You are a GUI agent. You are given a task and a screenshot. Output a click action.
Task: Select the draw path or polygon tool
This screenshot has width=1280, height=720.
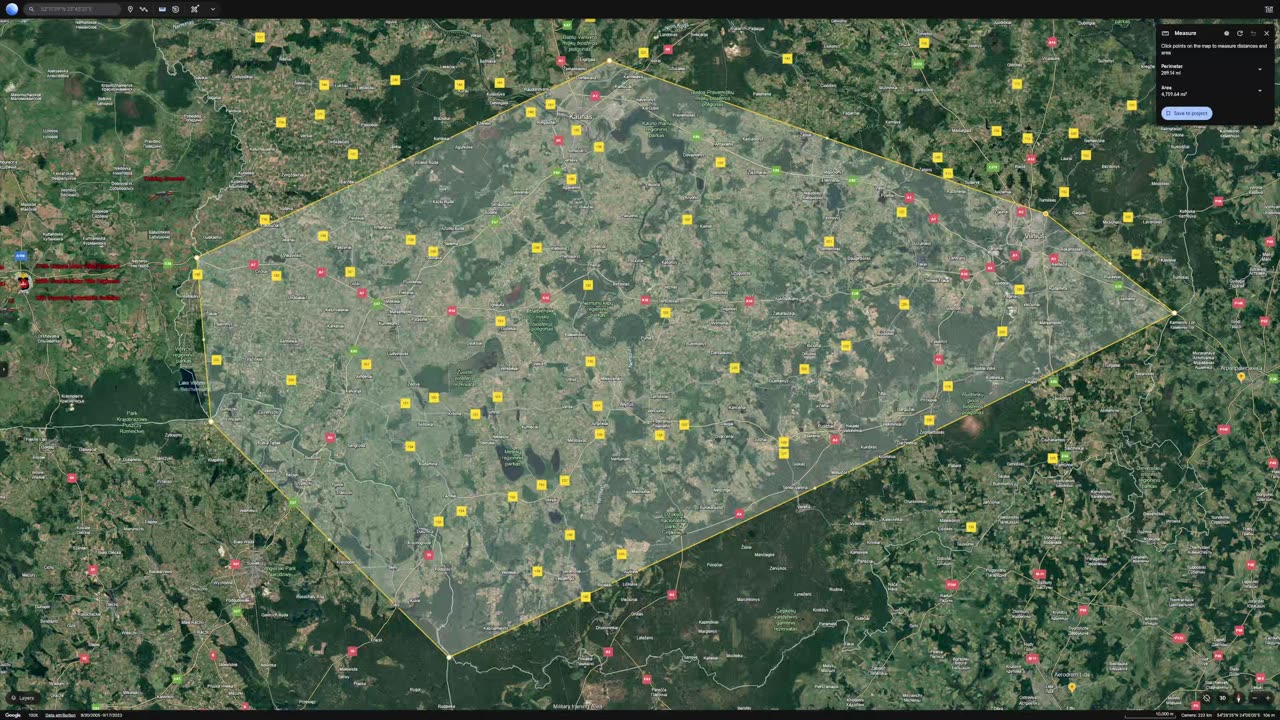[x=144, y=9]
